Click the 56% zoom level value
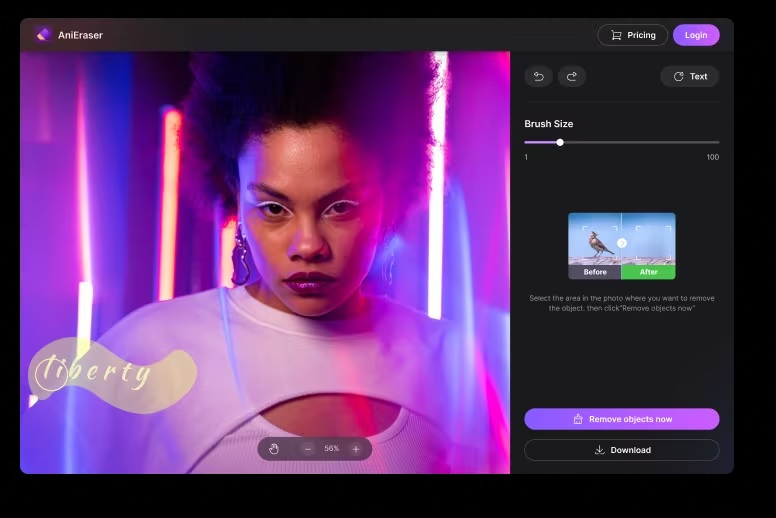The height and width of the screenshot is (518, 776). click(332, 448)
